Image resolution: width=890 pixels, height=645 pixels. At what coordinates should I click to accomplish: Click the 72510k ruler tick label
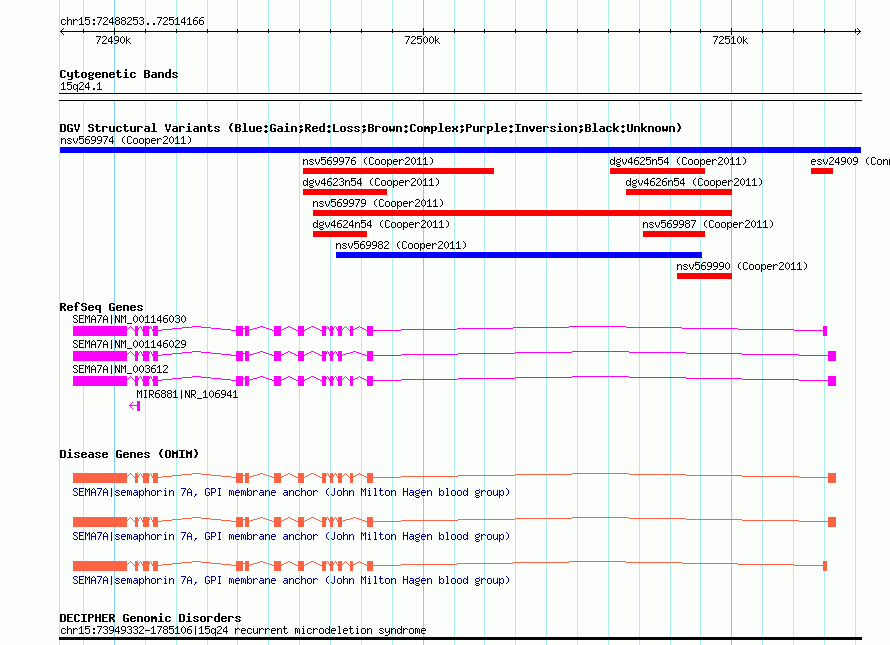(x=730, y=40)
